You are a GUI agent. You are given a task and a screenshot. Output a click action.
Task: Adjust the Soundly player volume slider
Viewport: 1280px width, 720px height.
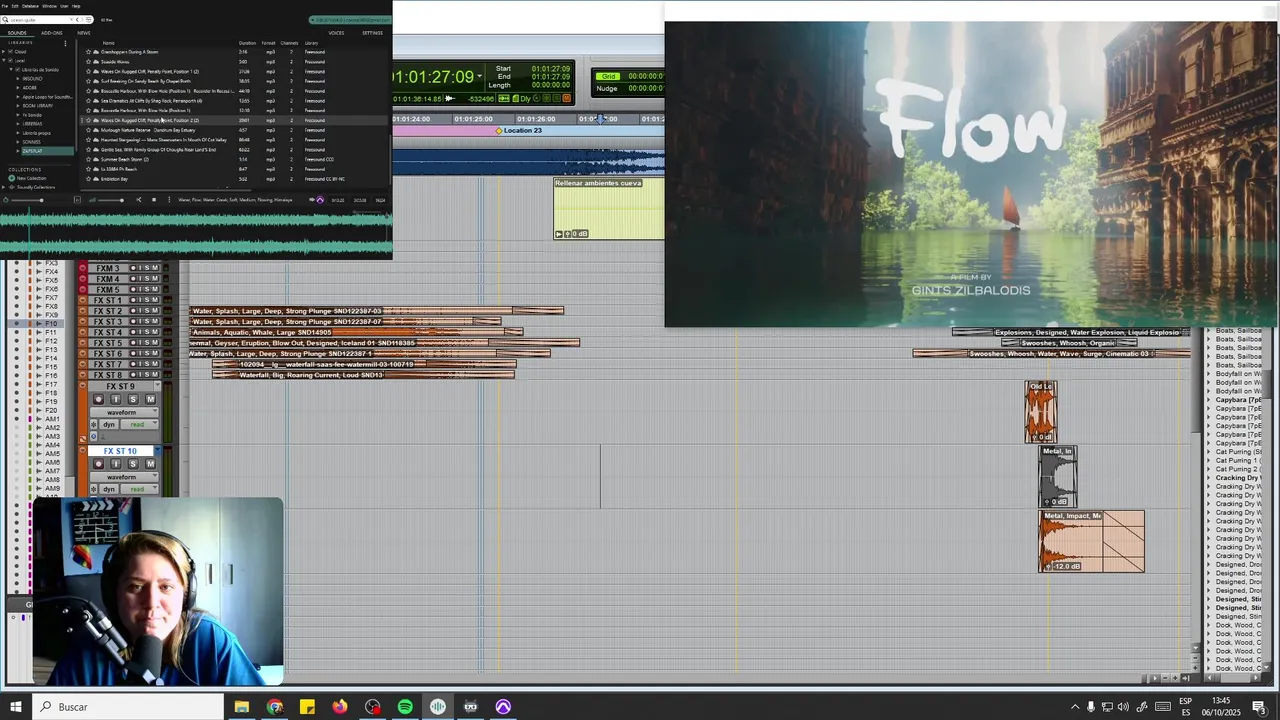coord(110,200)
